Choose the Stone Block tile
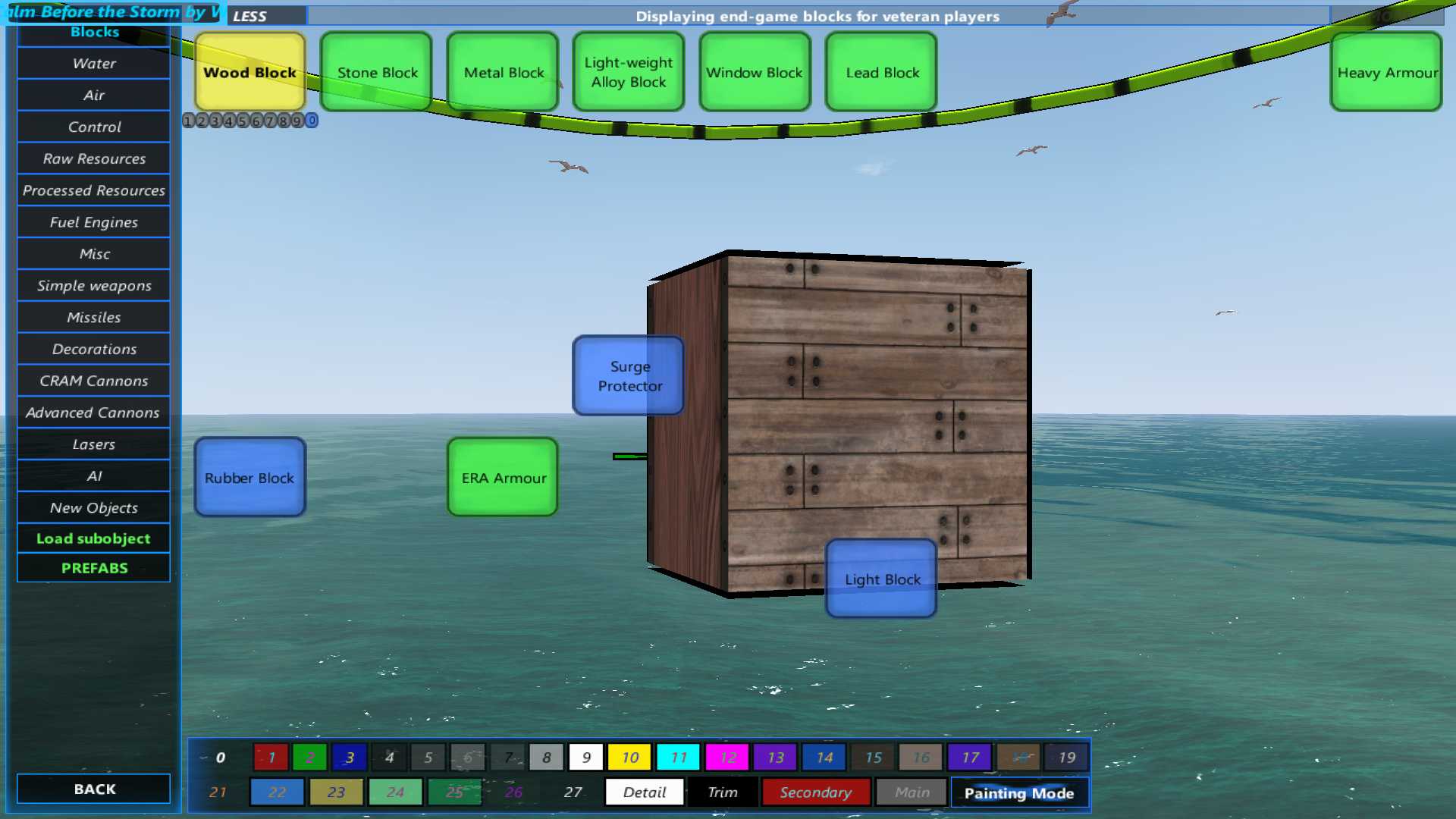 pos(377,73)
